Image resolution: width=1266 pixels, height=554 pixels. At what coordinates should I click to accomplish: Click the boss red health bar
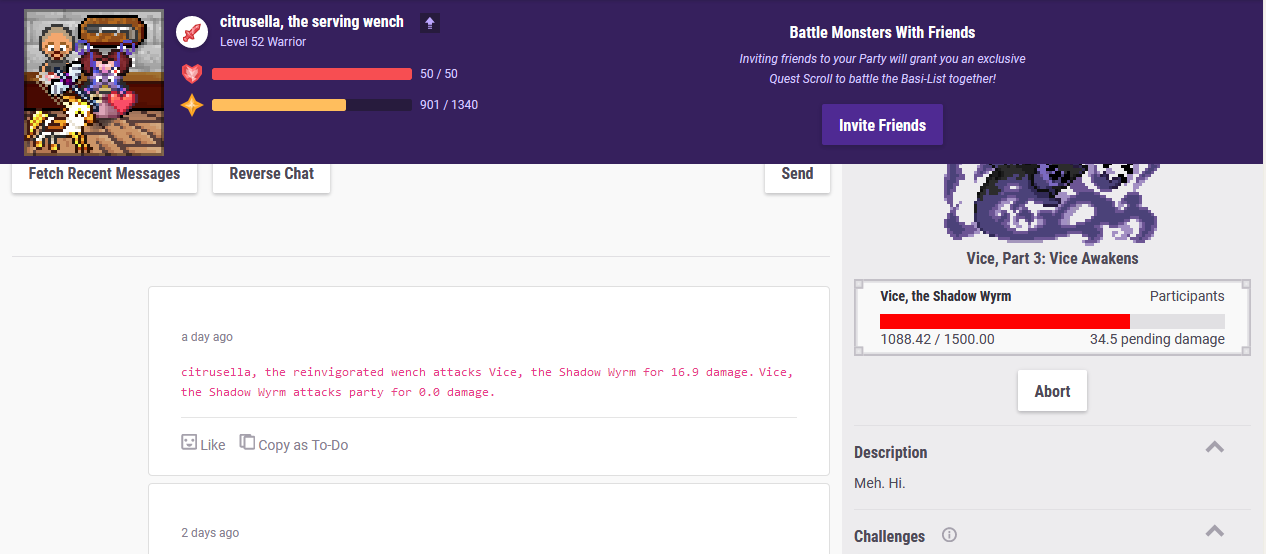tap(1052, 321)
